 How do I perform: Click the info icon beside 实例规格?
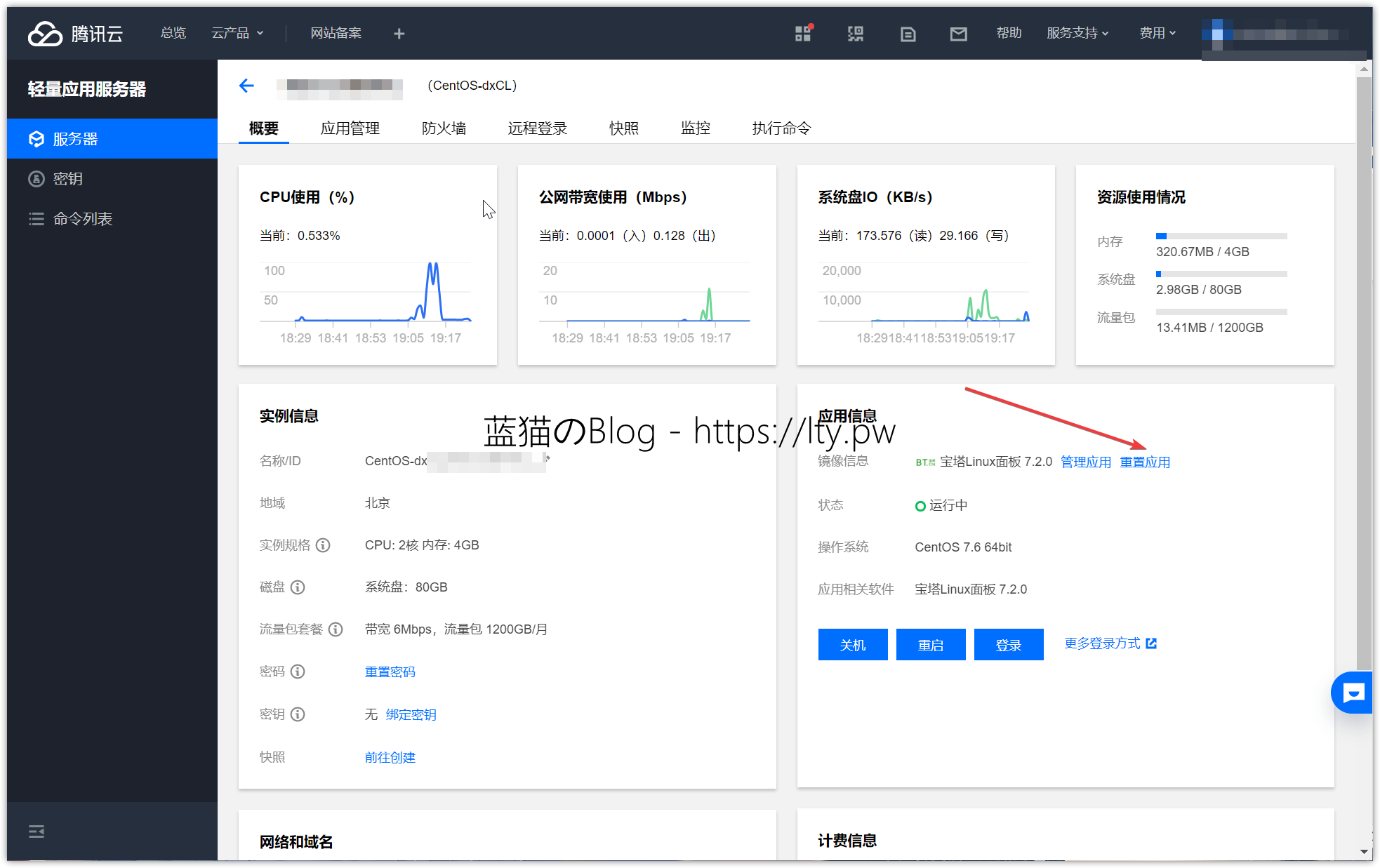coord(323,545)
